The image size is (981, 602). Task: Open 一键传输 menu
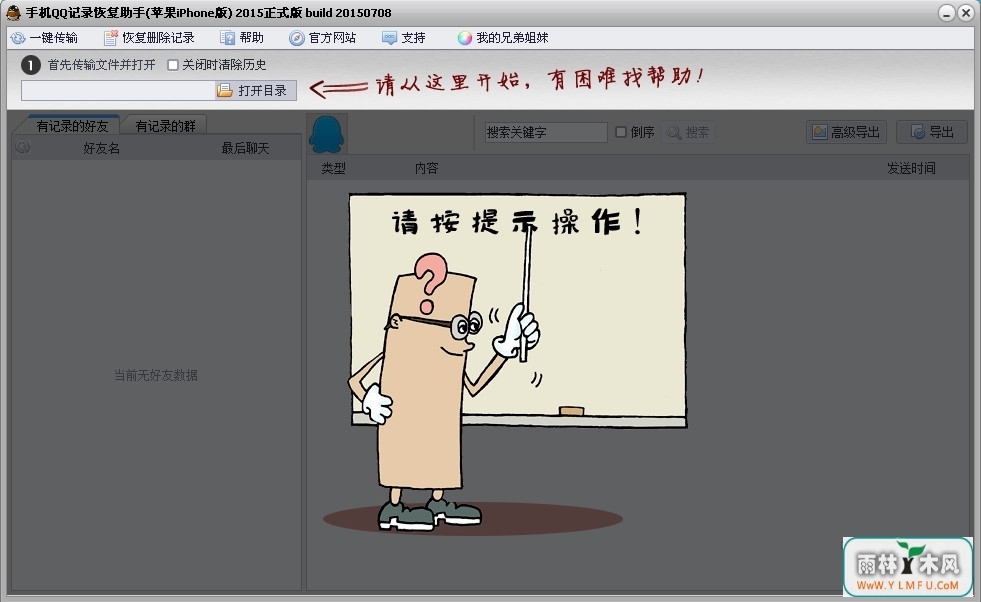point(44,38)
